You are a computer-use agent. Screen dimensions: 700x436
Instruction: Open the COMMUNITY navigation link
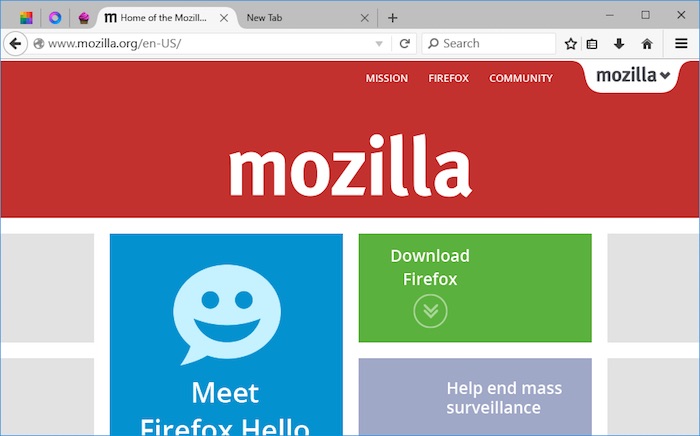pyautogui.click(x=521, y=78)
